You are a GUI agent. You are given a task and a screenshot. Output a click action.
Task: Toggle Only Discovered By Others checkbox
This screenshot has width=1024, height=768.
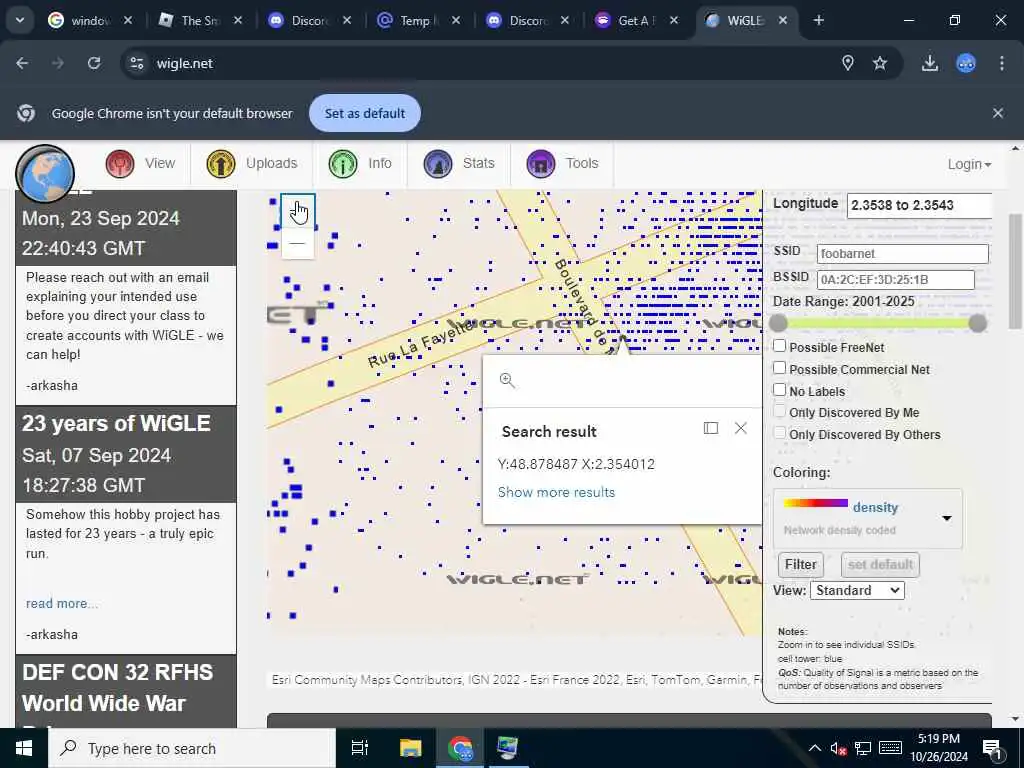[780, 433]
